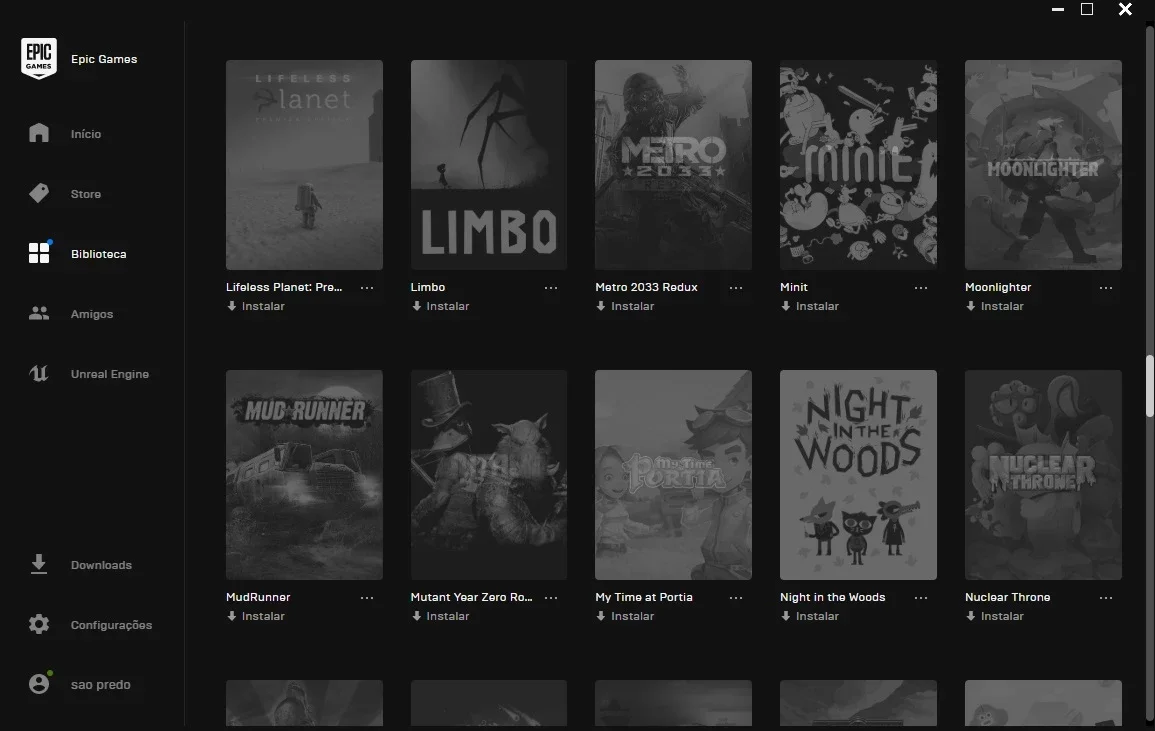Open Limbo cover artwork
1155x731 pixels.
[488, 164]
